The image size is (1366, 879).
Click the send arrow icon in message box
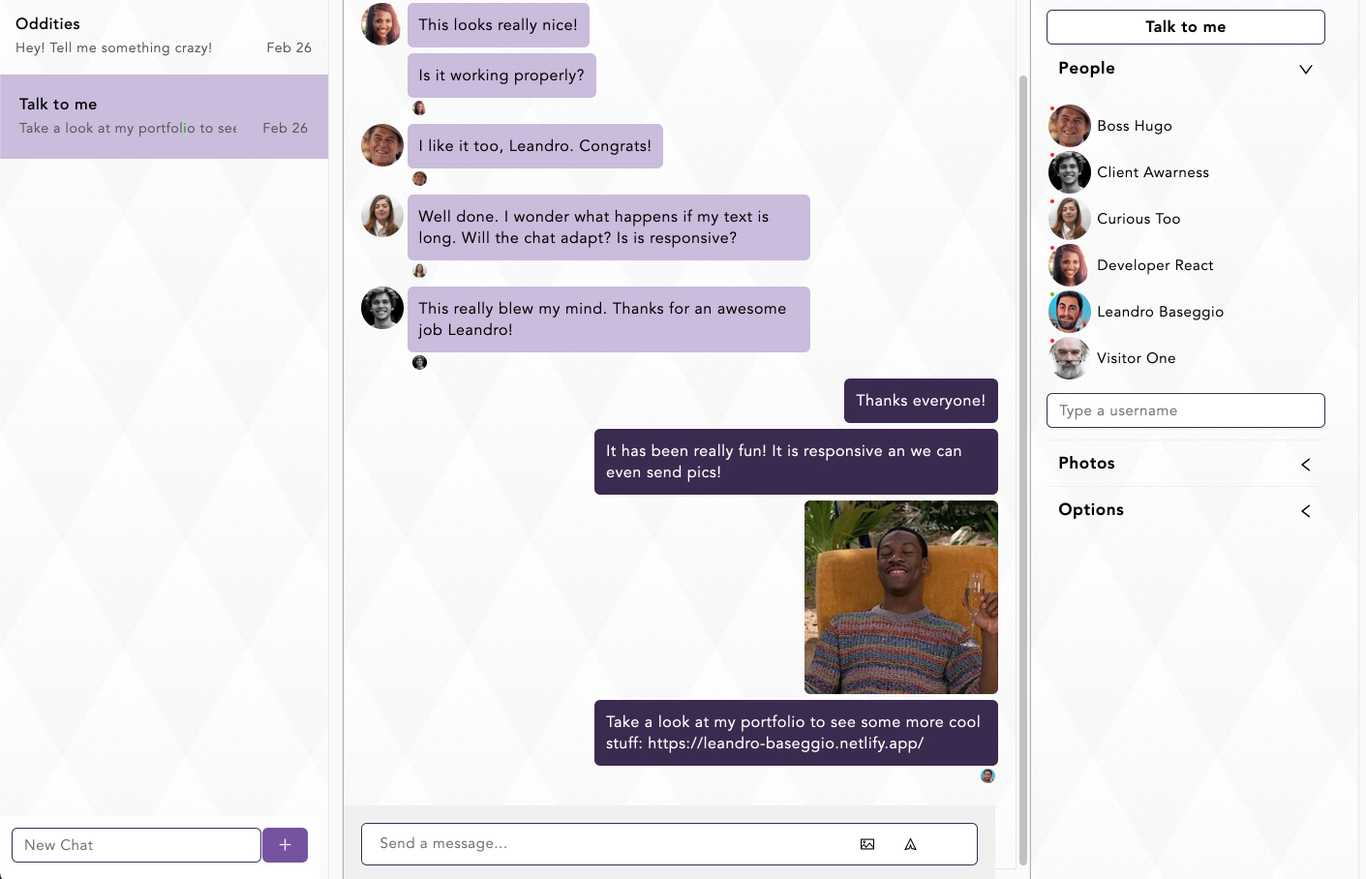[910, 844]
